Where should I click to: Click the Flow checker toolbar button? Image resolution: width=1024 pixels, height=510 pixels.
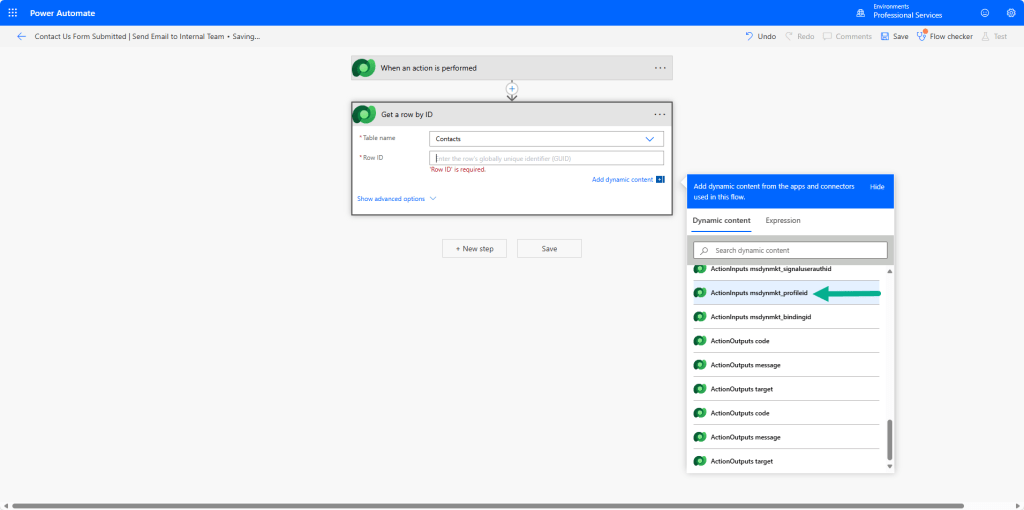[944, 36]
